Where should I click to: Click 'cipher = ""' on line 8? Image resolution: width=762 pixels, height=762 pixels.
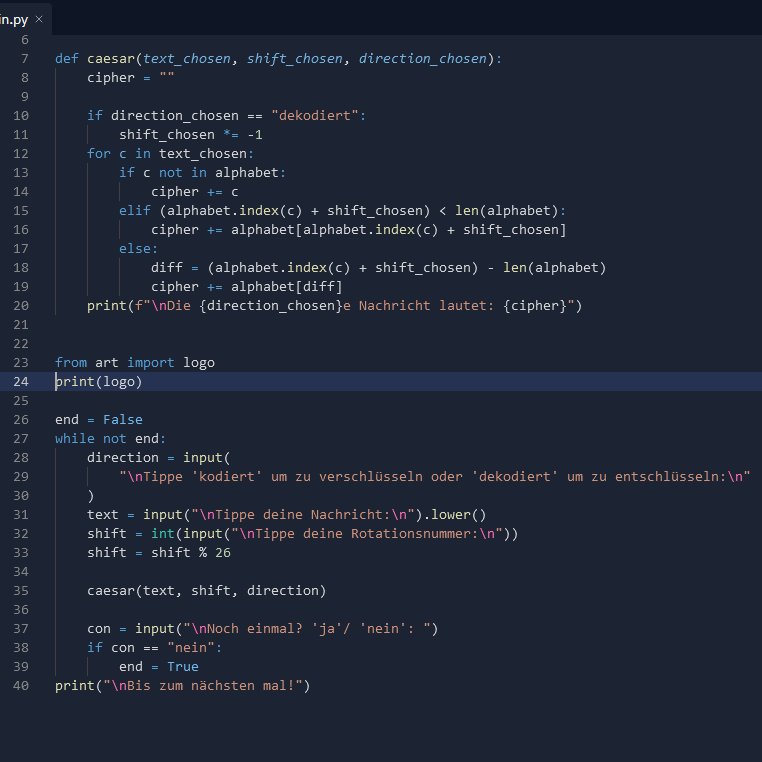(x=131, y=78)
